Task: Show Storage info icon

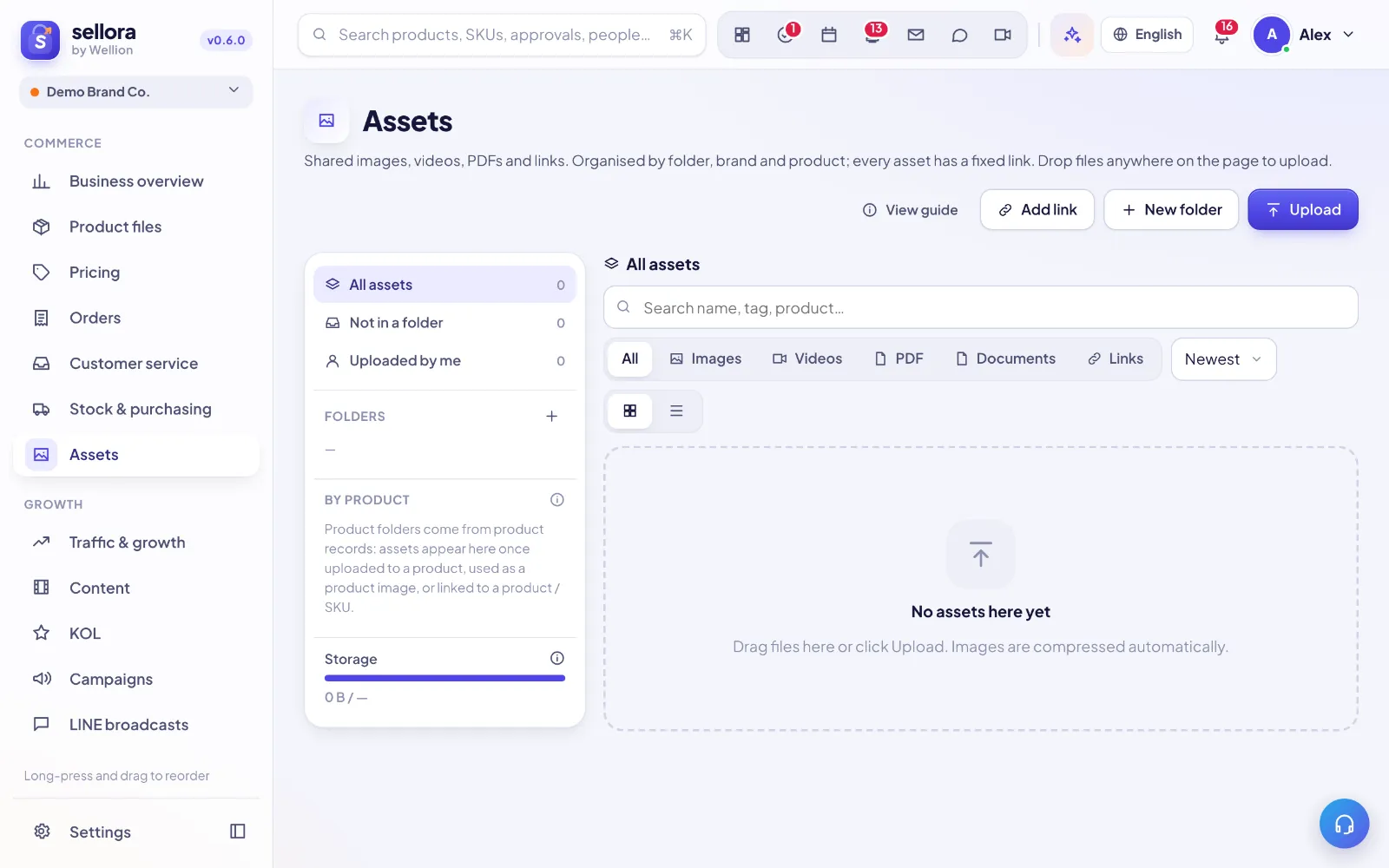Action: pyautogui.click(x=557, y=658)
